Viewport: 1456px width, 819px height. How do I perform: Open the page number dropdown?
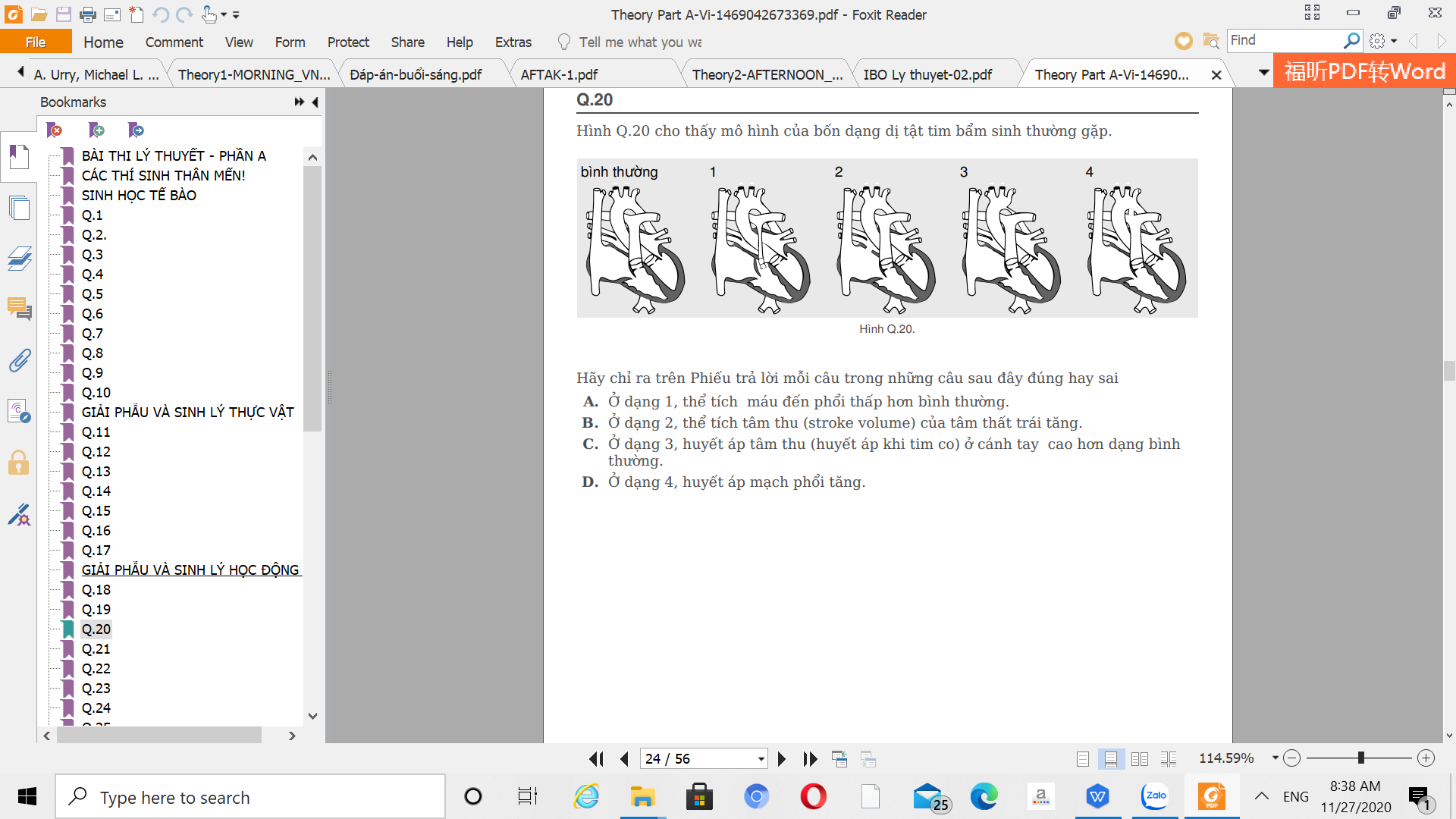click(x=761, y=759)
